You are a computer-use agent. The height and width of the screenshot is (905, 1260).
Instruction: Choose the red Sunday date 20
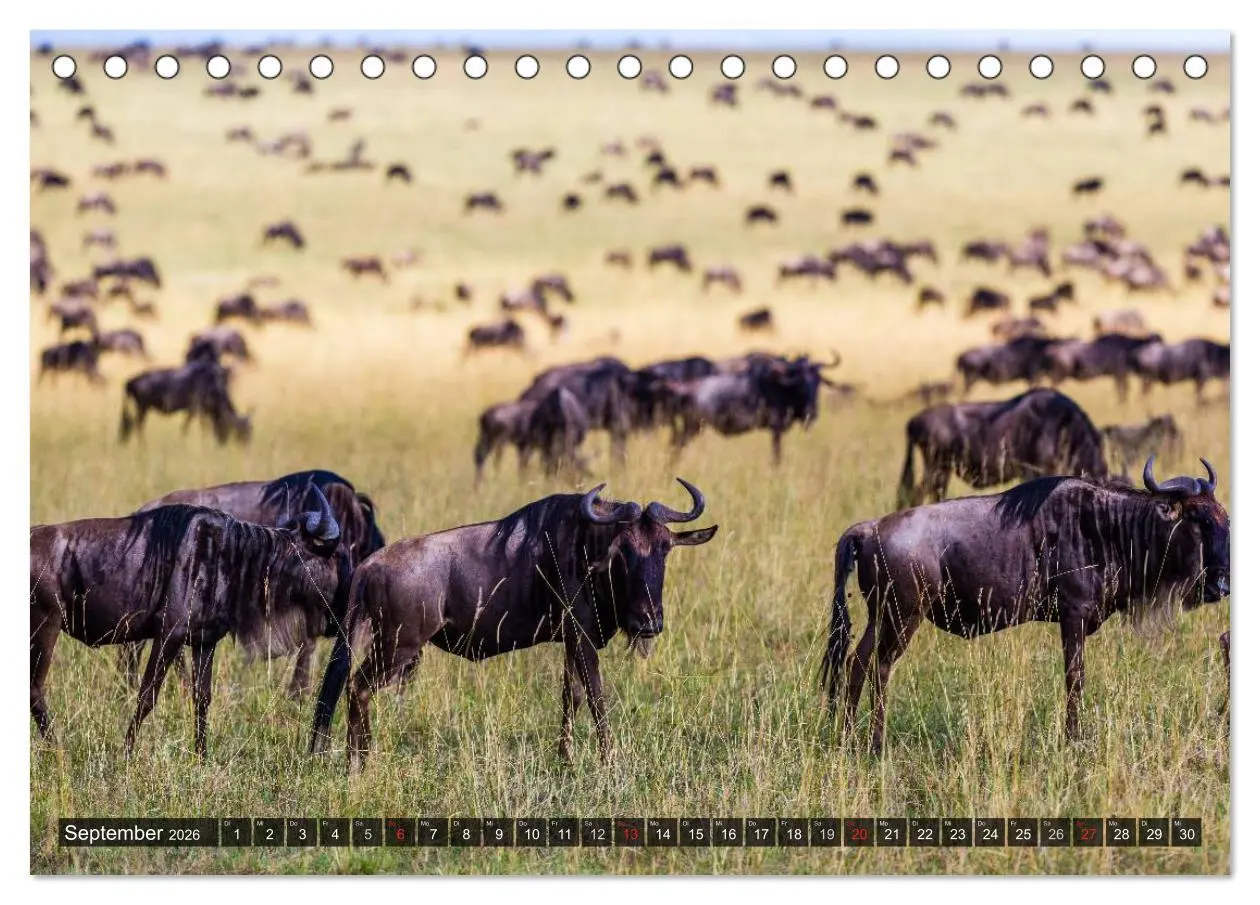(859, 833)
